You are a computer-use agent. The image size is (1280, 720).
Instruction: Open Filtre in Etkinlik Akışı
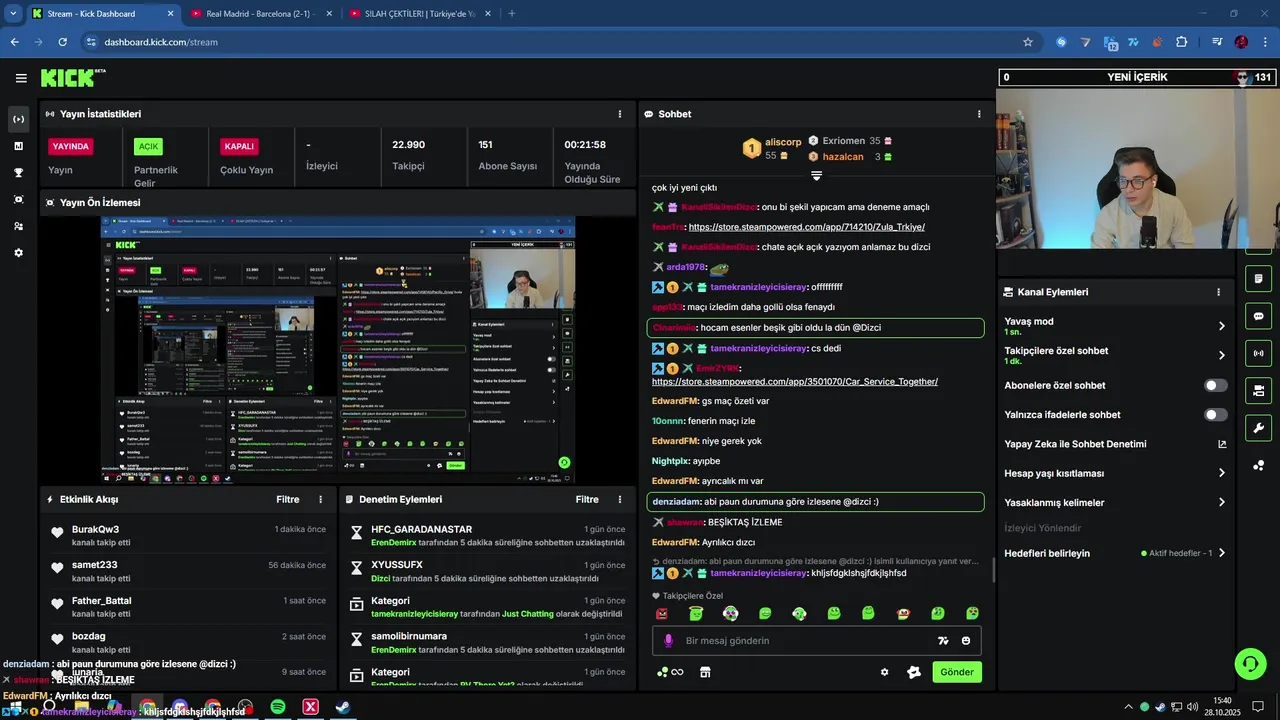click(x=288, y=499)
